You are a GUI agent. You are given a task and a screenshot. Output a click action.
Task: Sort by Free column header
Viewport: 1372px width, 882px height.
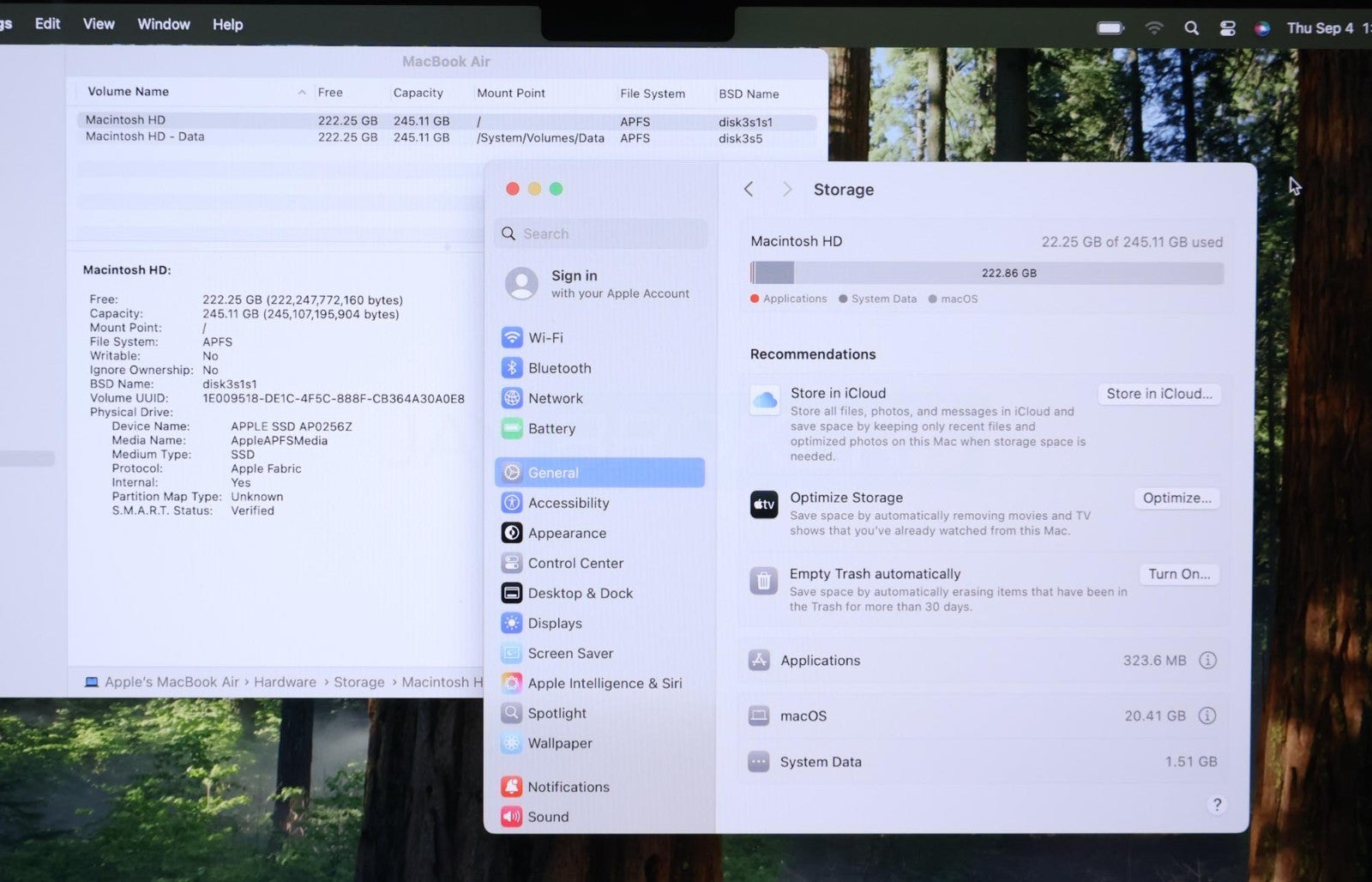click(x=330, y=93)
